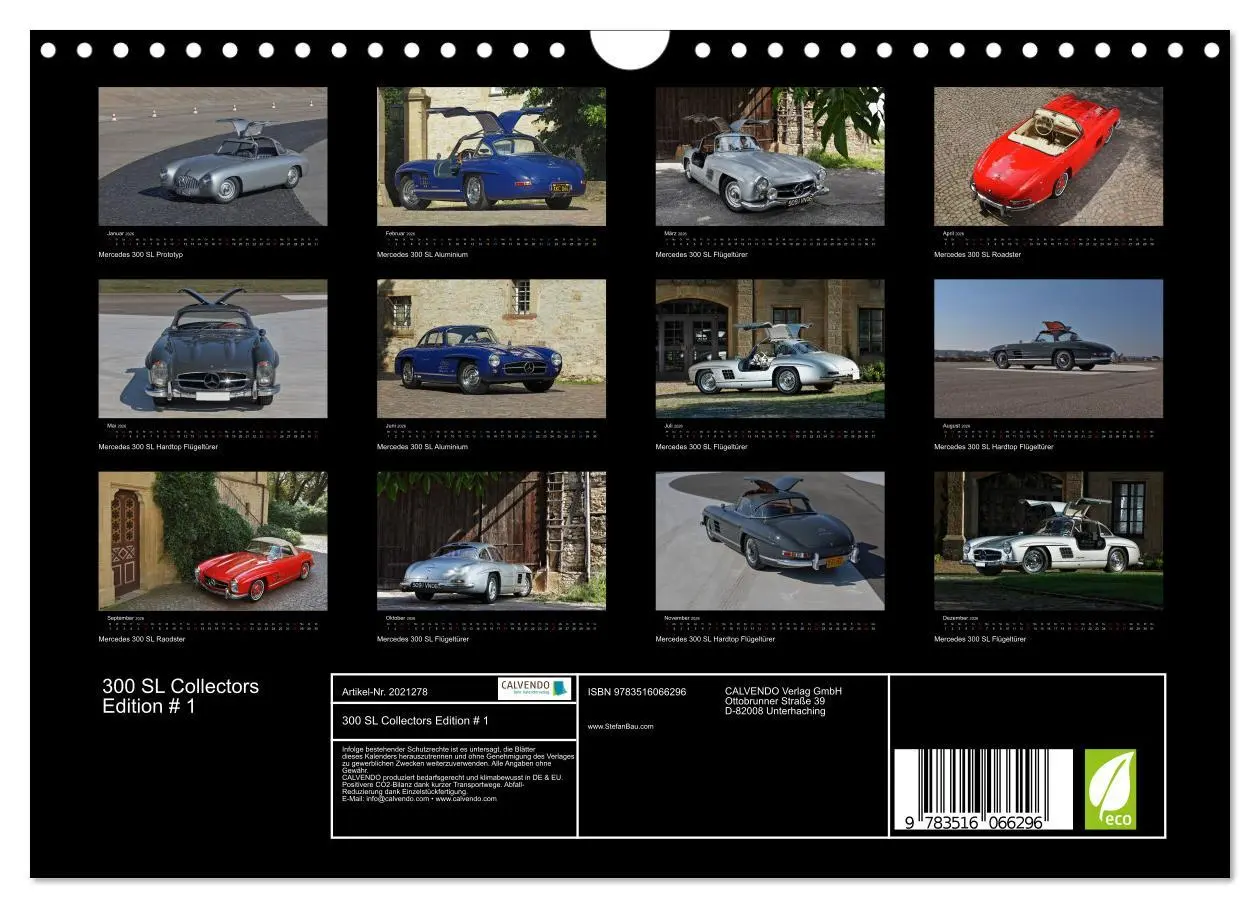Viewport: 1260px width, 908px height.
Task: Open the blue Aluminium June photo
Action: pos(491,348)
